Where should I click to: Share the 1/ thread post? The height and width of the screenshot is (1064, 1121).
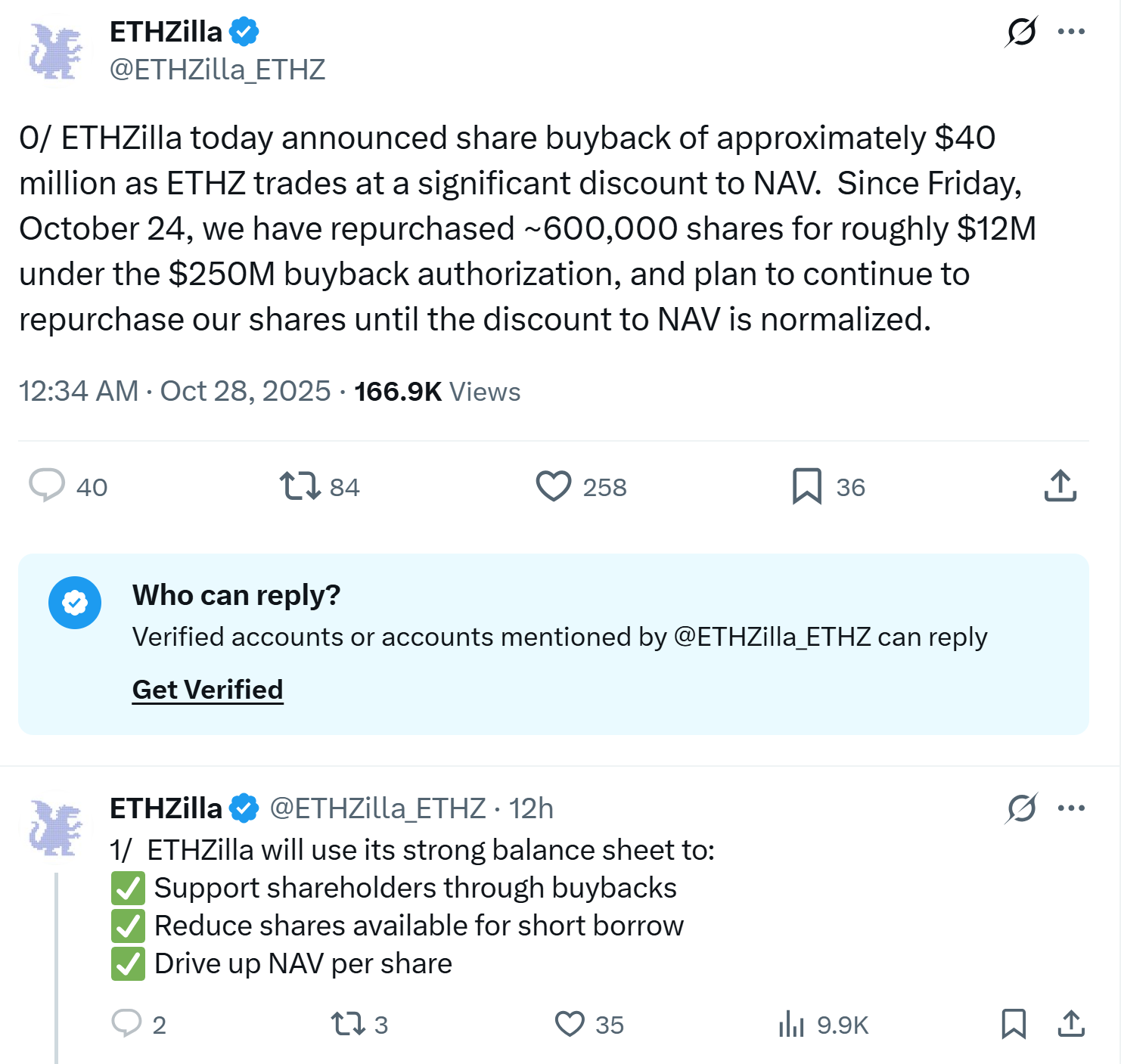(1071, 1024)
